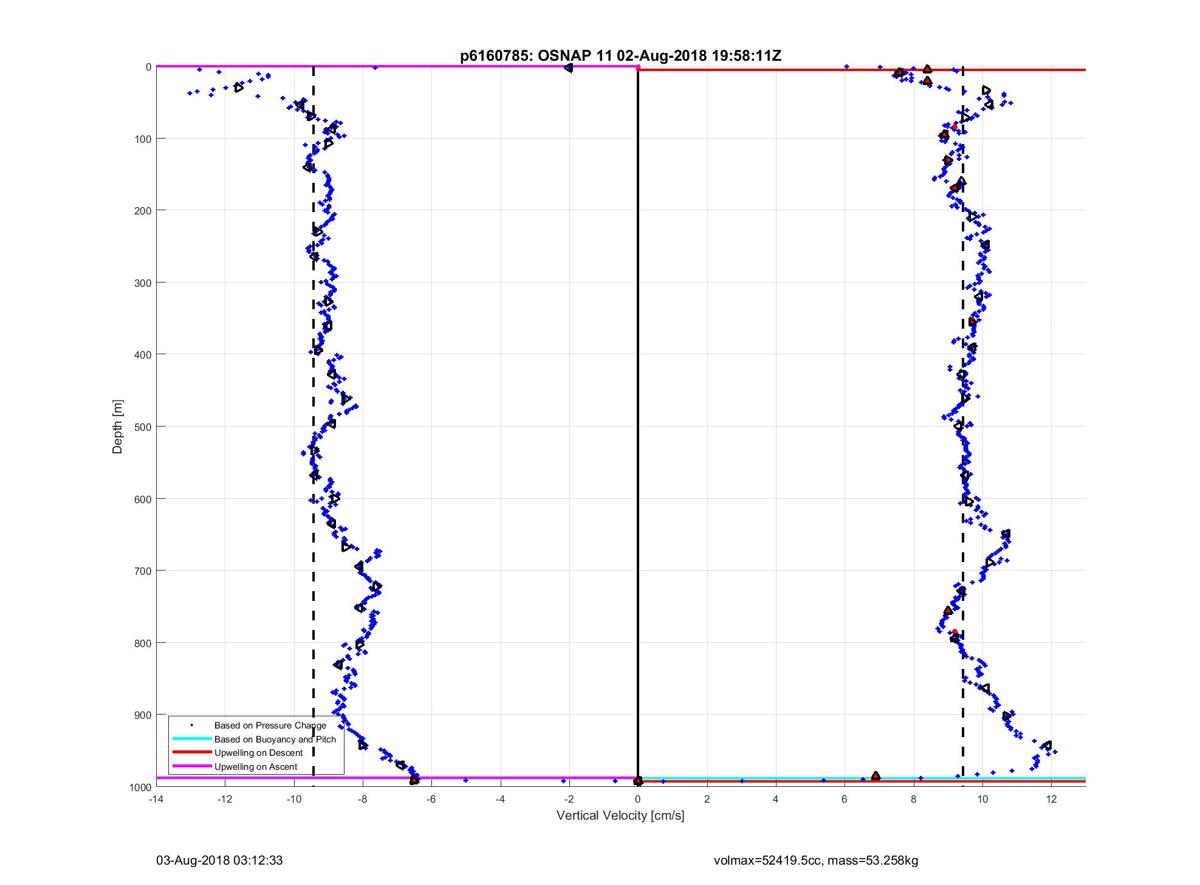Click velocity axis tick label '-8'
The width and height of the screenshot is (1200, 885).
(x=362, y=800)
